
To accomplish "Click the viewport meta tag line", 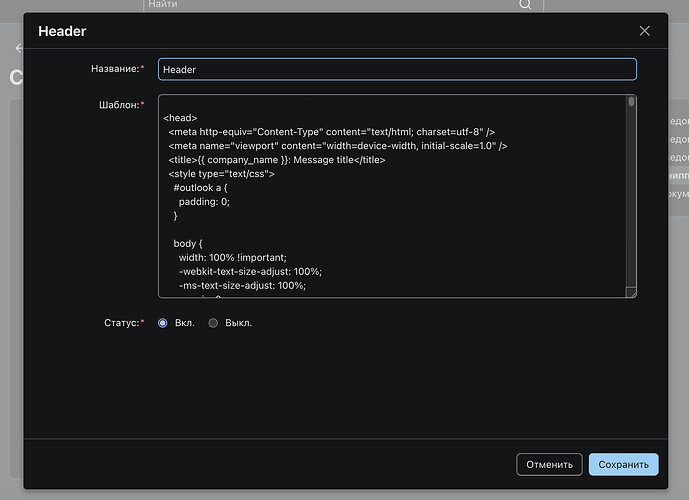I will click(337, 146).
